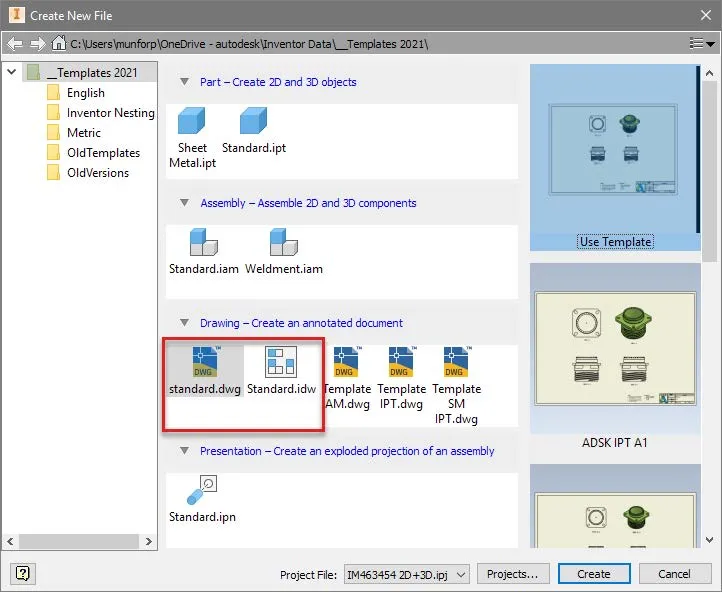Screen dimensions: 722x592
Task: Go forward with the right arrow icon
Action: click(37, 44)
